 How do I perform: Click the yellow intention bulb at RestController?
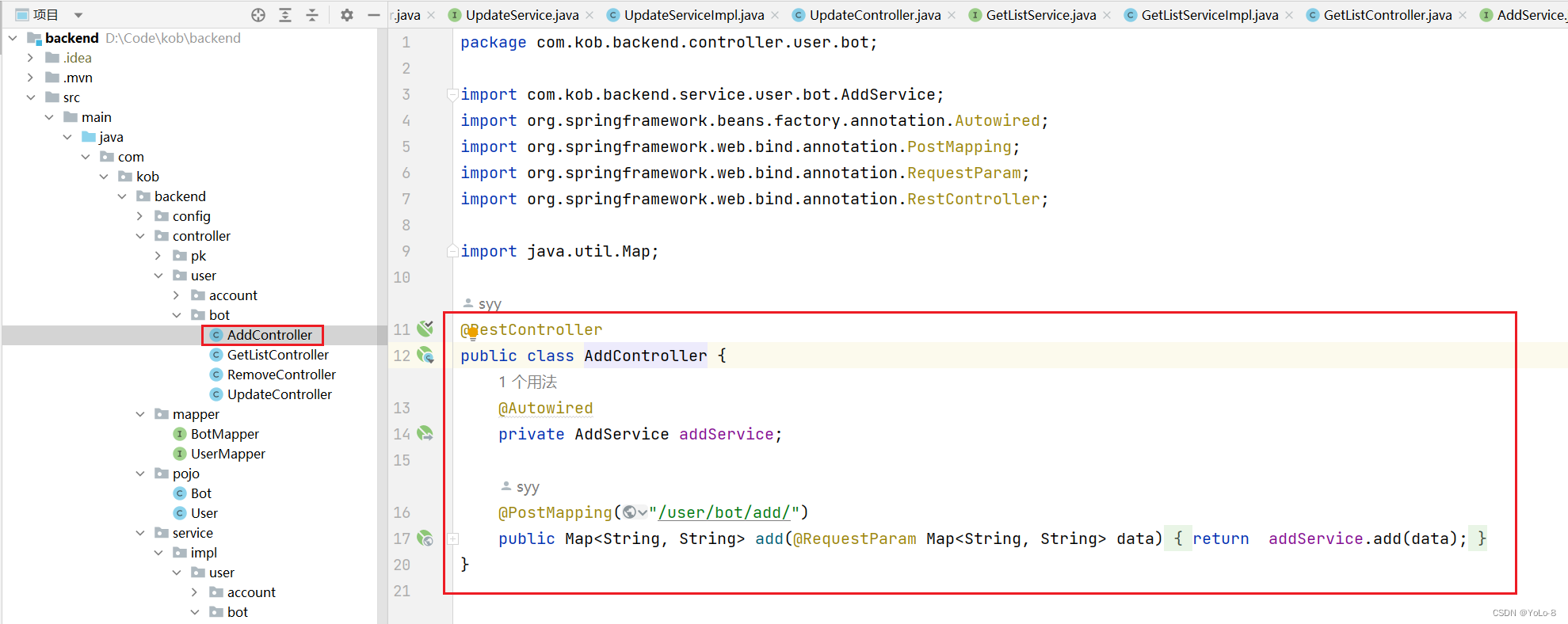click(472, 333)
